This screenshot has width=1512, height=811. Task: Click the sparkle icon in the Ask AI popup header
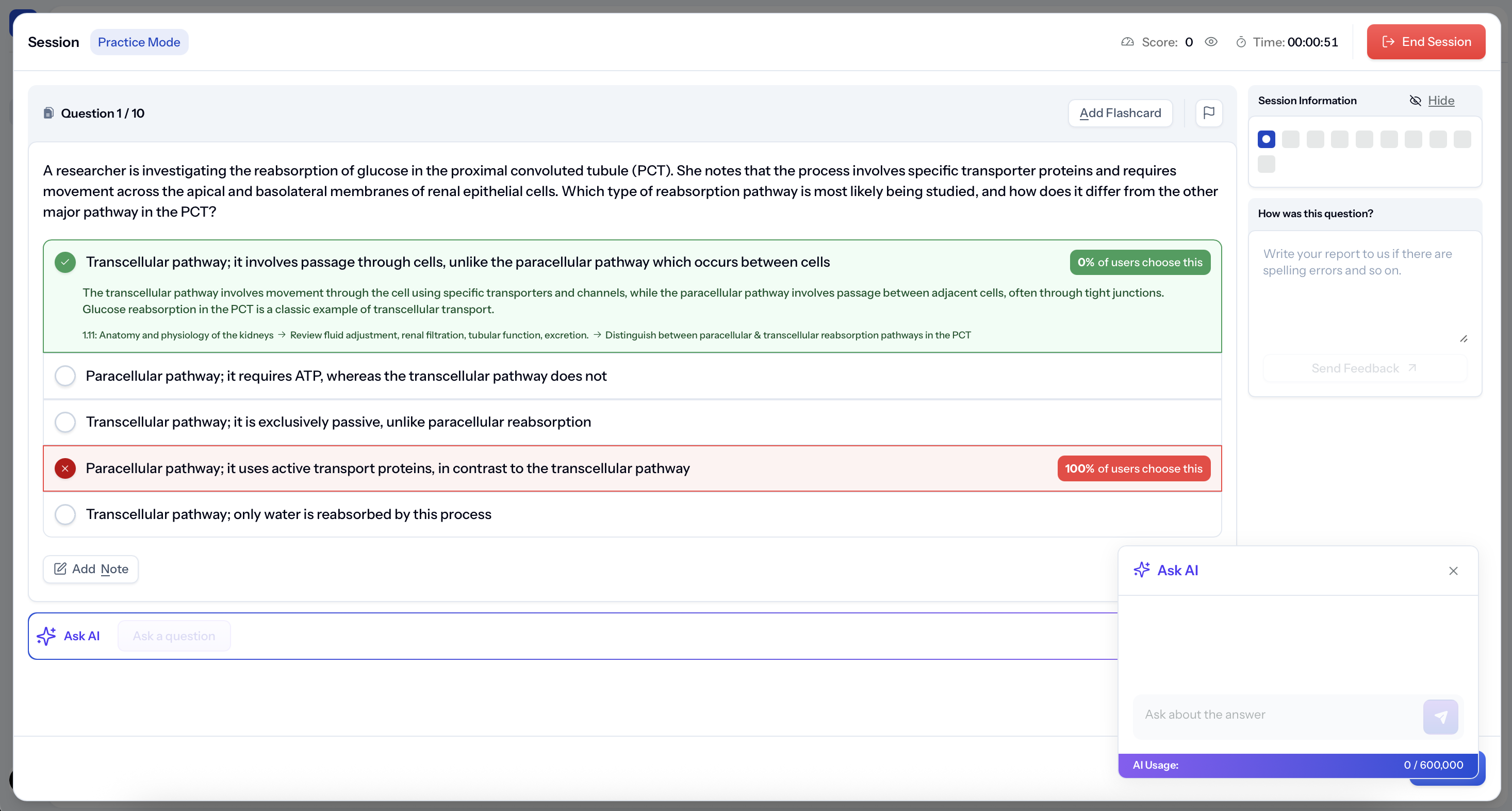[1142, 570]
